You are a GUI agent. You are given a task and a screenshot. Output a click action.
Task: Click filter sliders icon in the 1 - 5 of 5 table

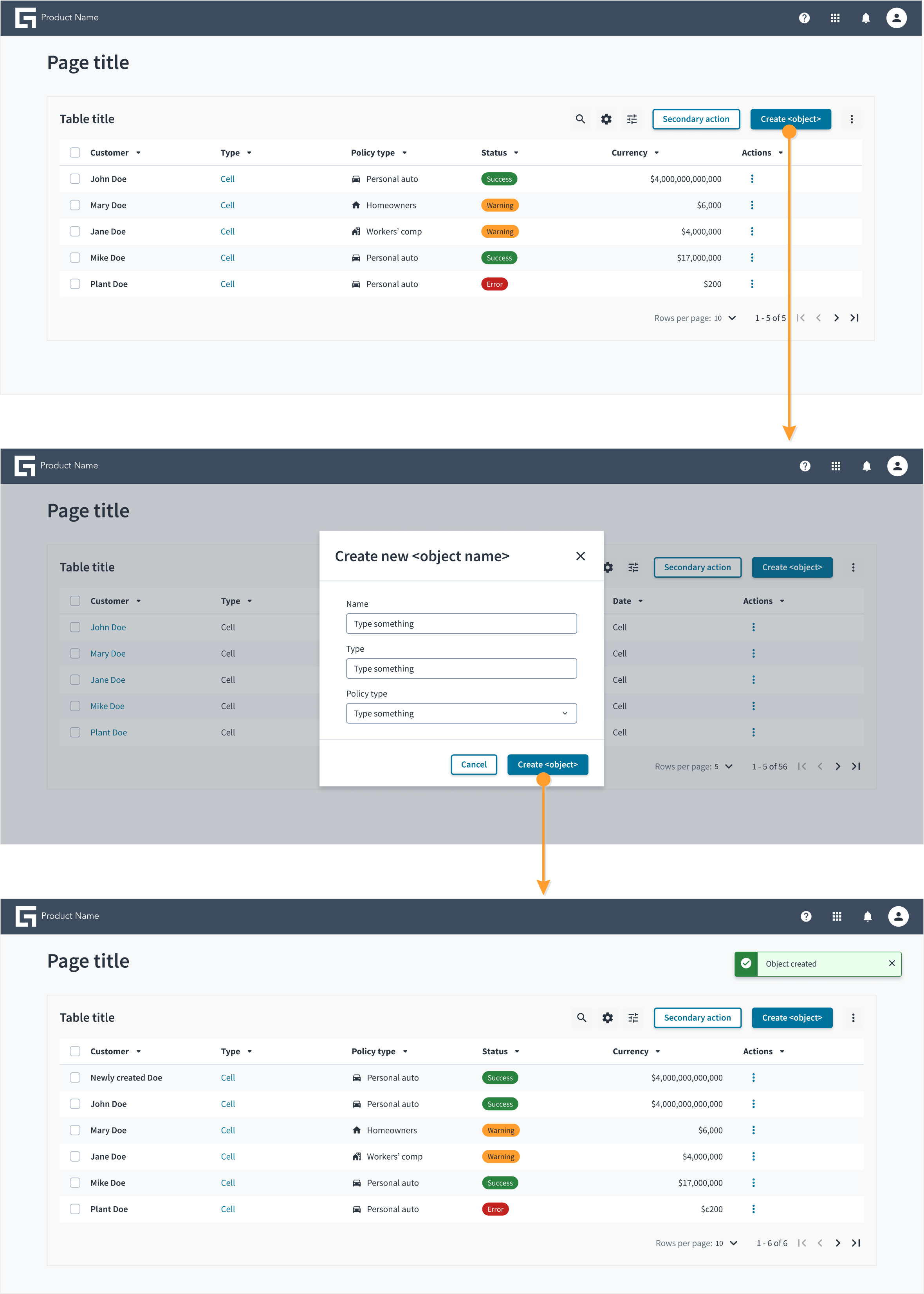click(632, 119)
